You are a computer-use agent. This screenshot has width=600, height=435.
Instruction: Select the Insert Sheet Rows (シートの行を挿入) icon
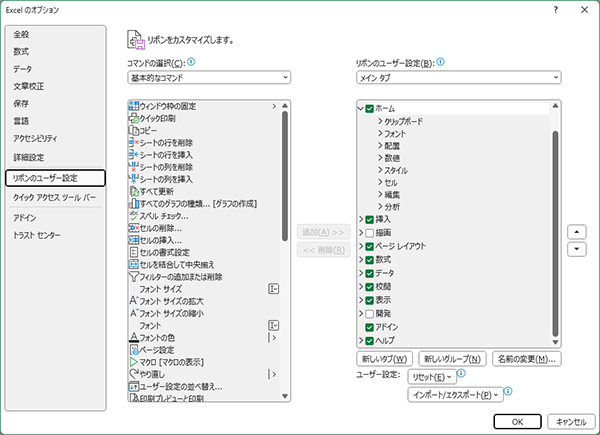[134, 155]
